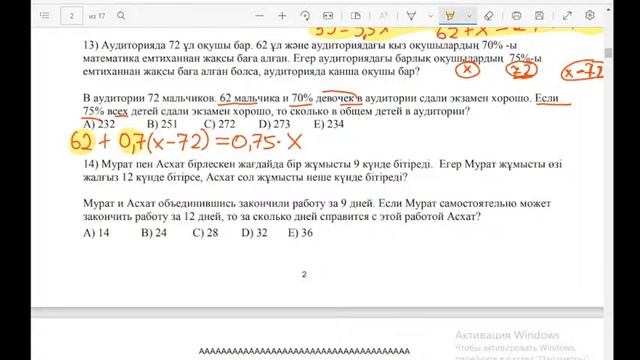The height and width of the screenshot is (360, 640).
Task: Click the 'из 17' page count text
Action: click(x=97, y=16)
